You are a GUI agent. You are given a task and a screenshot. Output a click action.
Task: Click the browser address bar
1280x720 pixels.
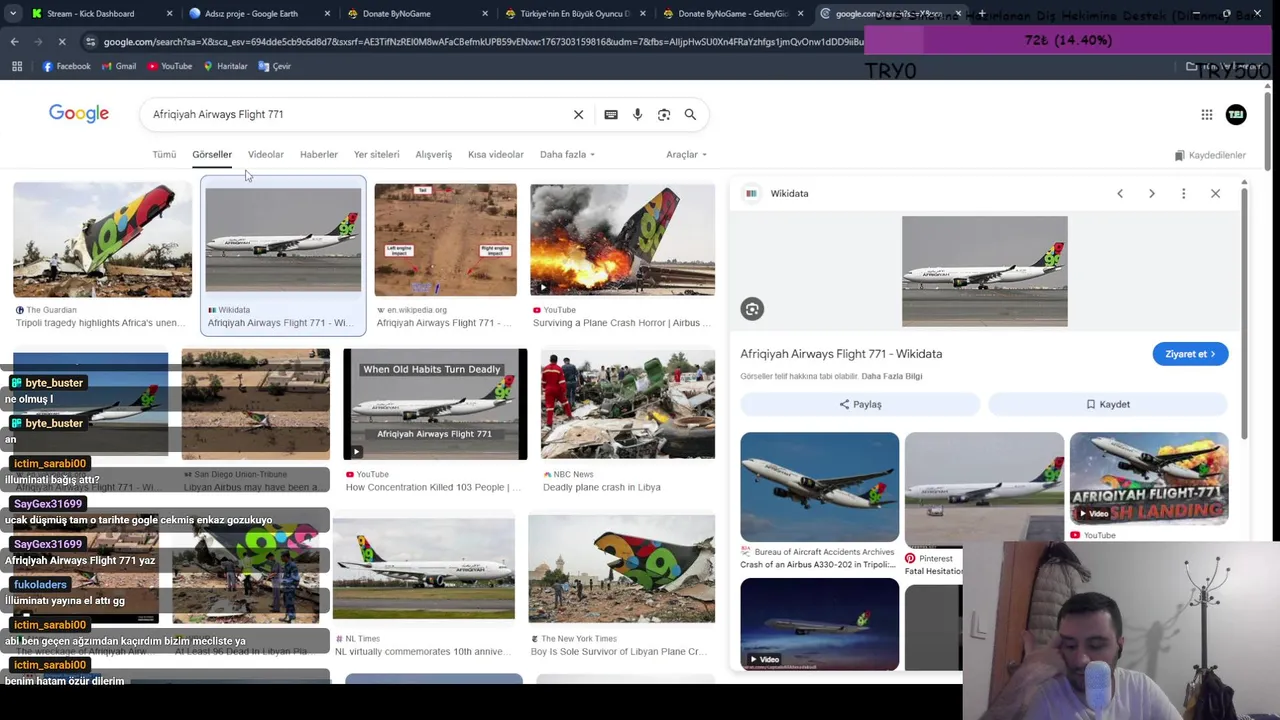480,41
